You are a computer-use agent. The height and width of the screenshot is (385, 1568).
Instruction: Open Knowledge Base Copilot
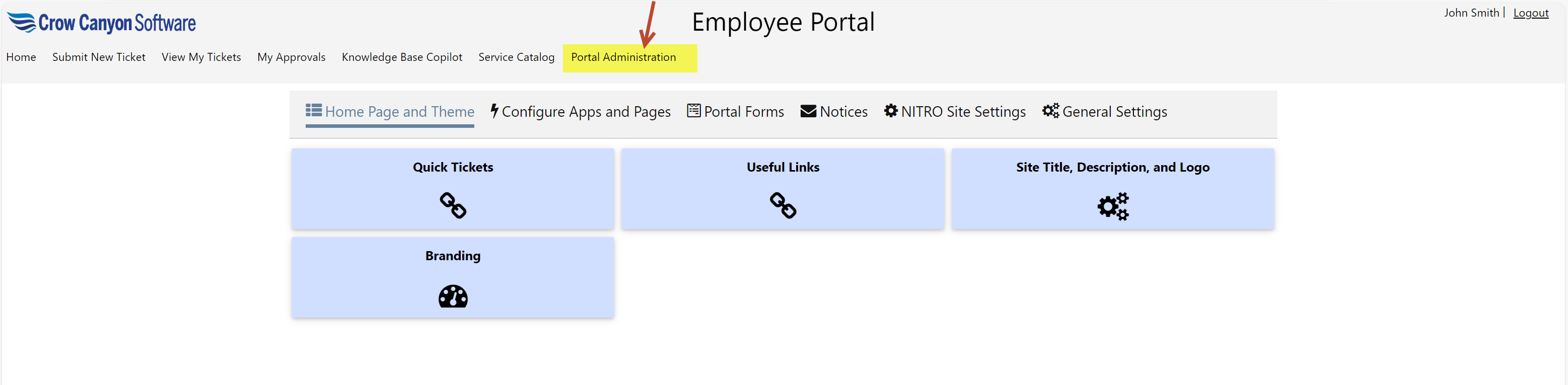402,57
